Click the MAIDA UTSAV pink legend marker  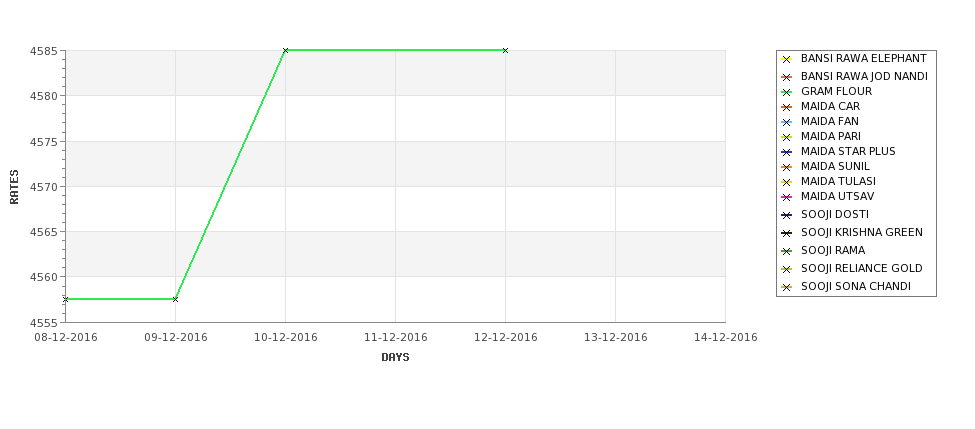pyautogui.click(x=787, y=197)
